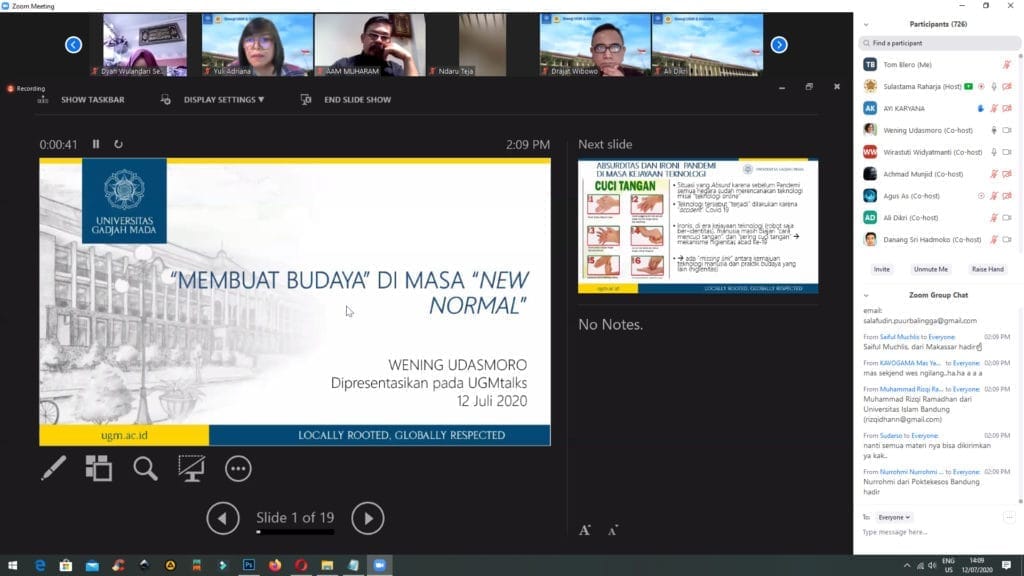This screenshot has height=576, width=1024.
Task: Open the Windows Start menu
Action: pos(12,566)
